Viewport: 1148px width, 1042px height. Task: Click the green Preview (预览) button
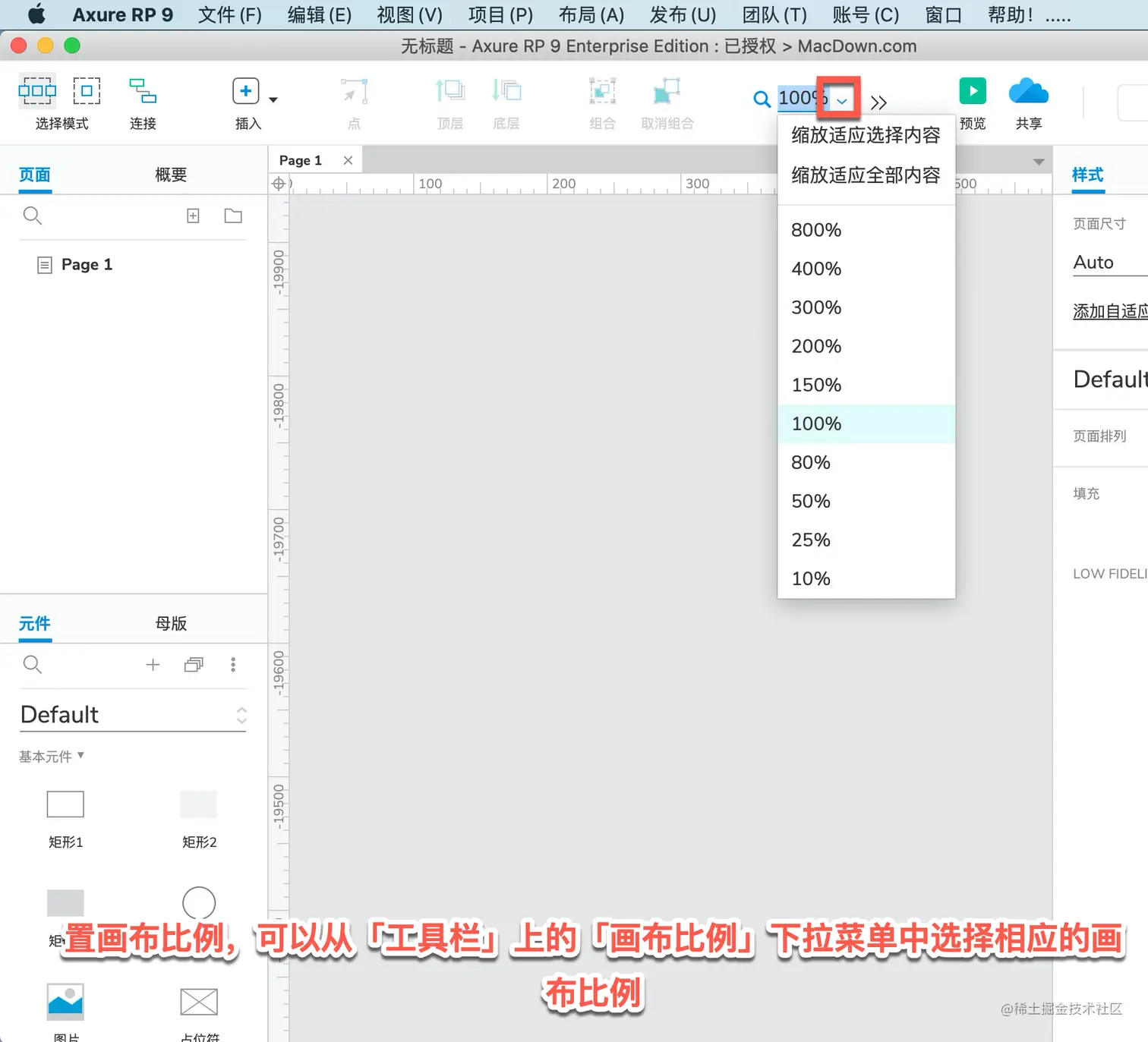(973, 91)
